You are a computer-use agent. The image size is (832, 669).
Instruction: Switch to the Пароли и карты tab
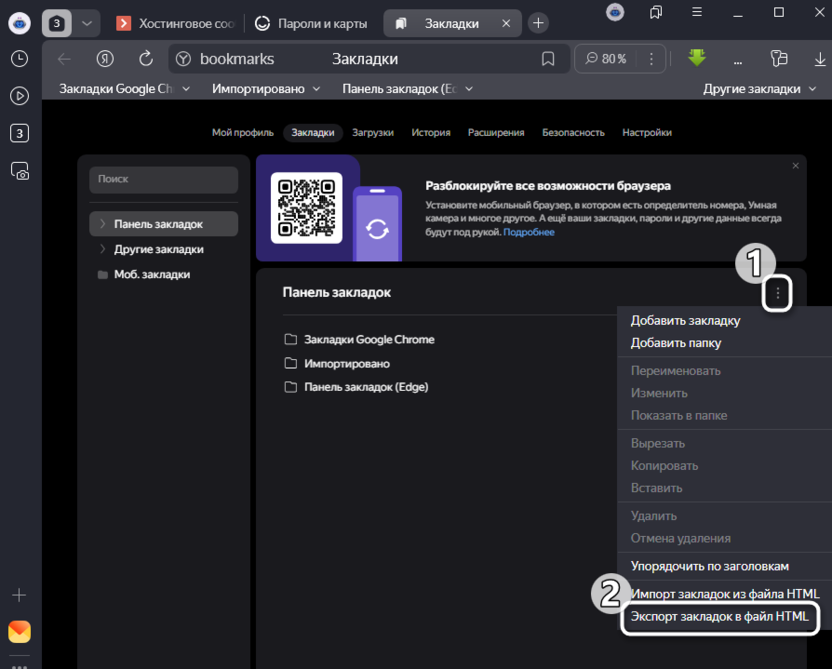tap(310, 23)
